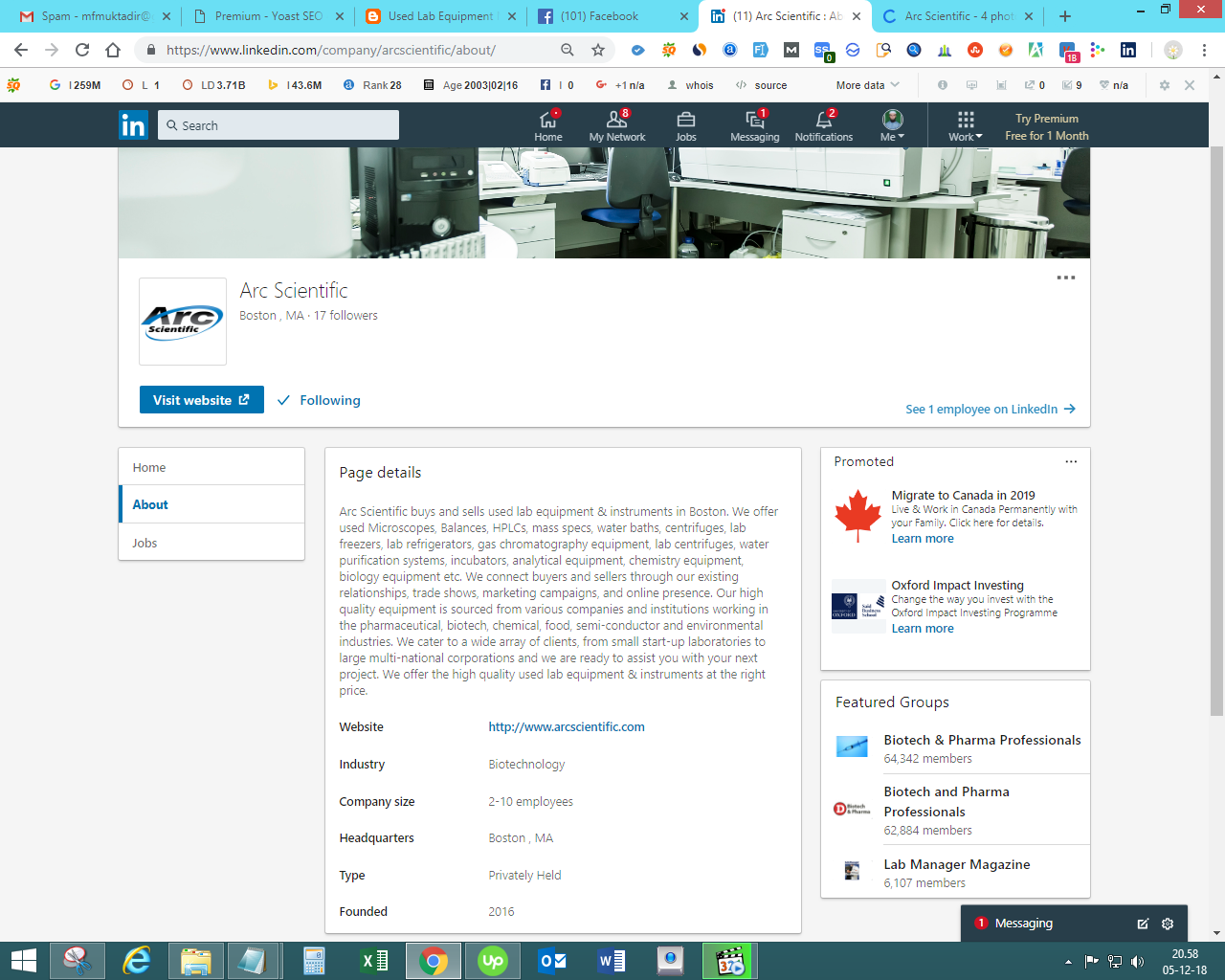Open Biotech & Pharma Professionals group
Image resolution: width=1225 pixels, height=980 pixels.
tap(982, 740)
